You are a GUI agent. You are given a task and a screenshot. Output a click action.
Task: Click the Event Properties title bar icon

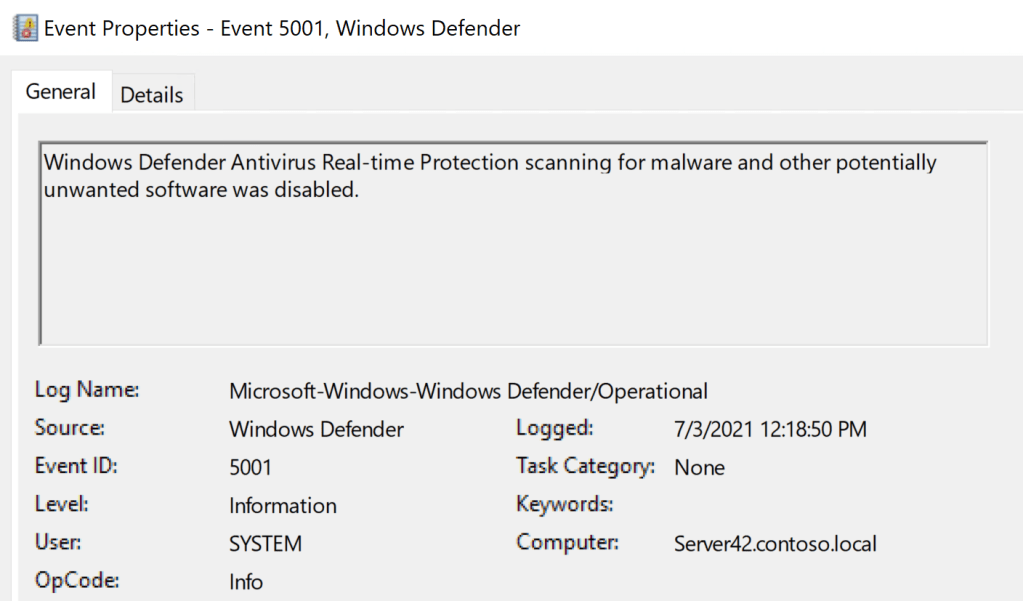26,29
